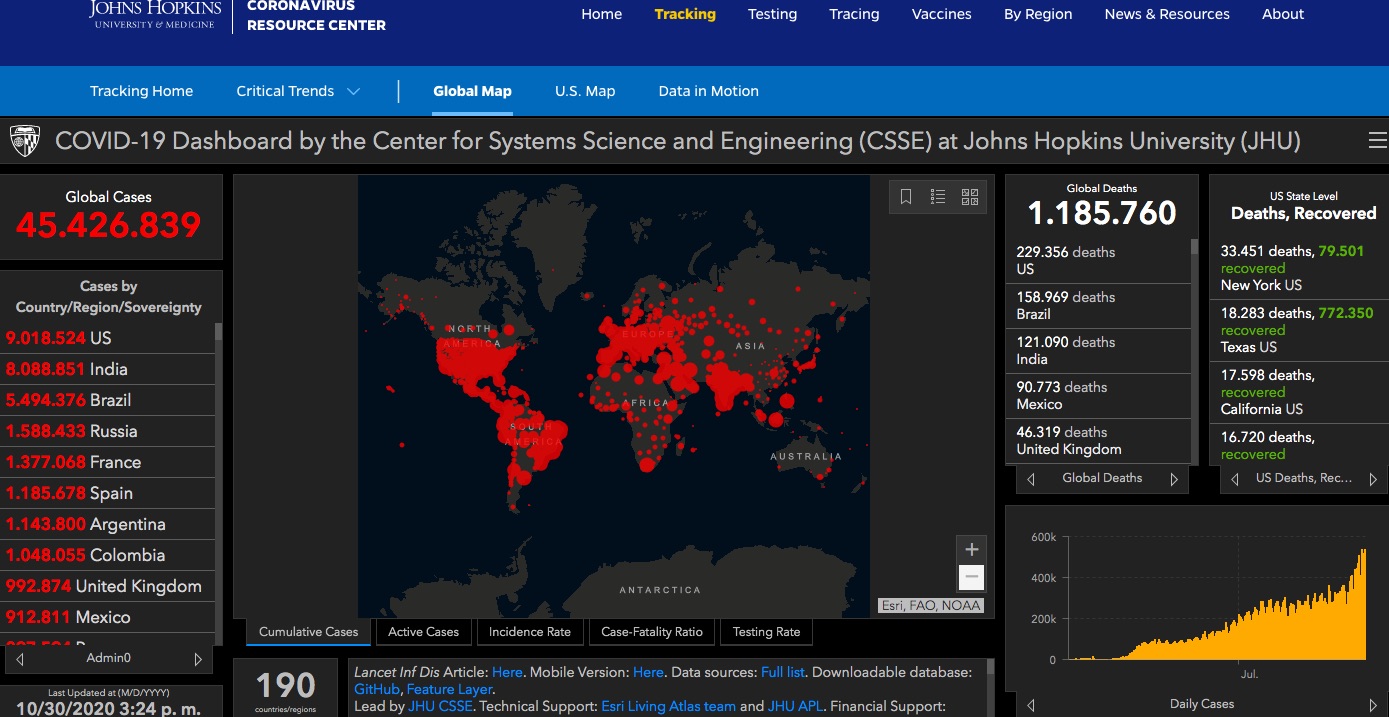
Task: Open the News & Resources menu
Action: click(1166, 14)
